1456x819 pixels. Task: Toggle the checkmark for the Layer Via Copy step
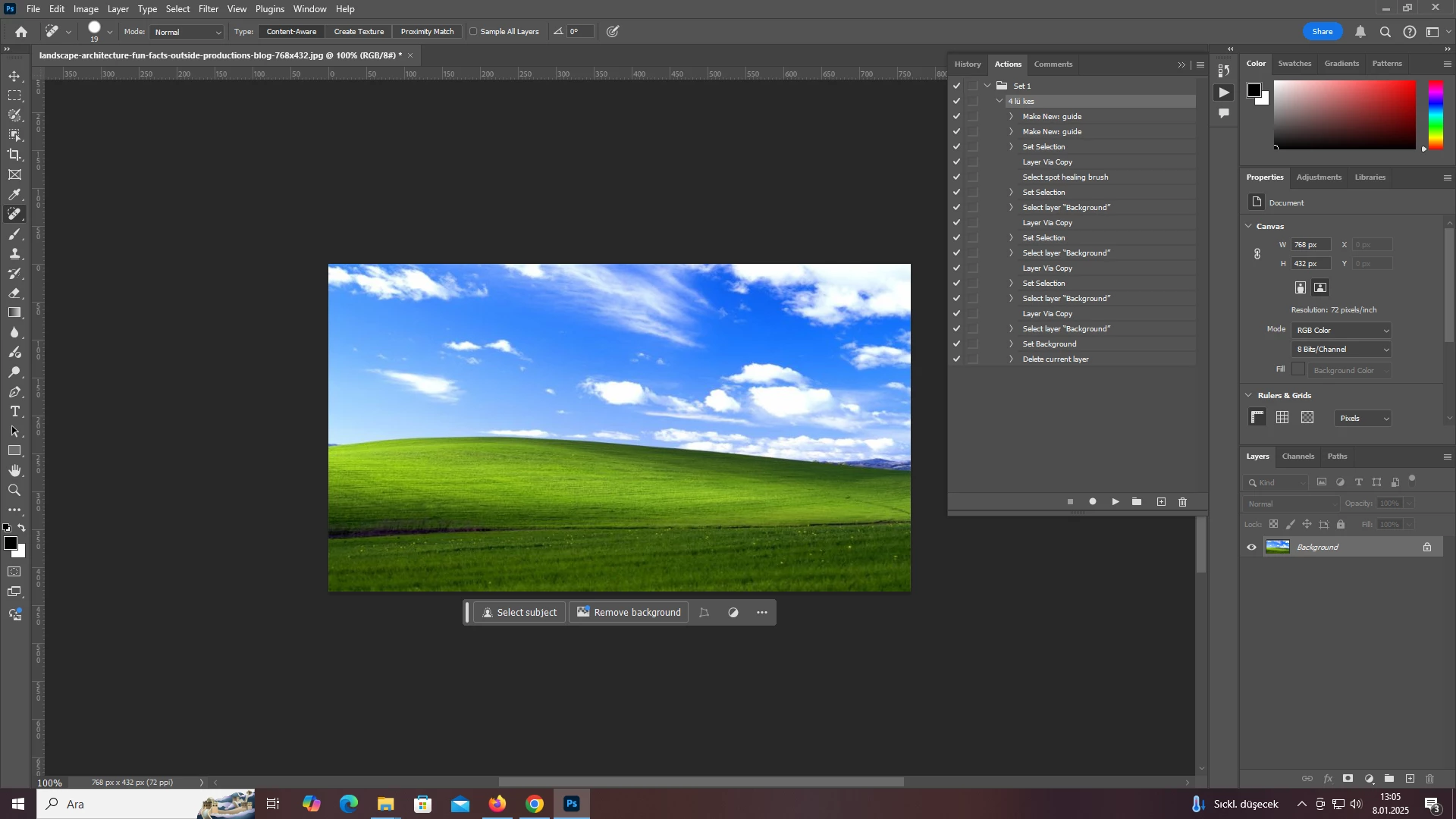(x=957, y=162)
